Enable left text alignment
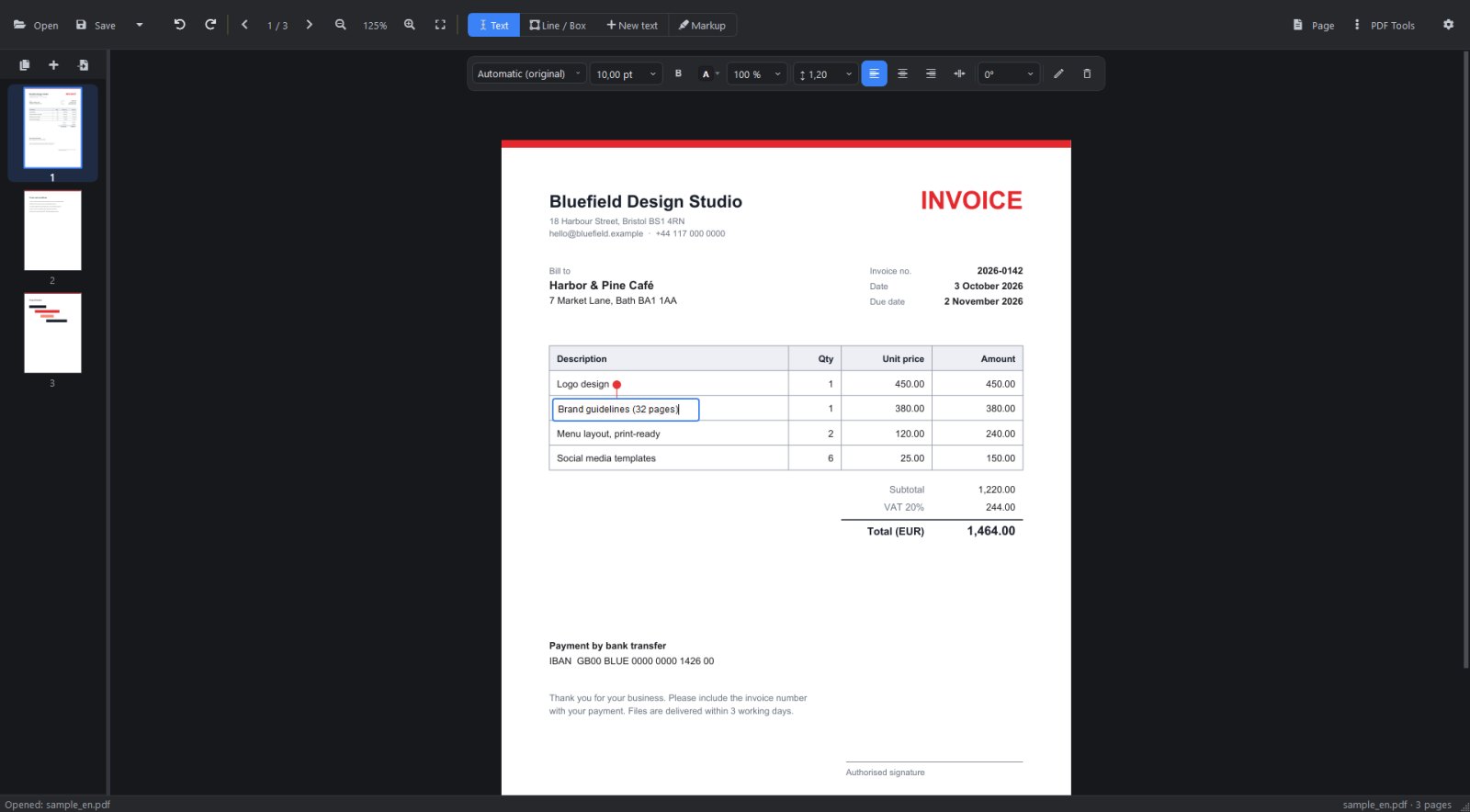 [874, 73]
